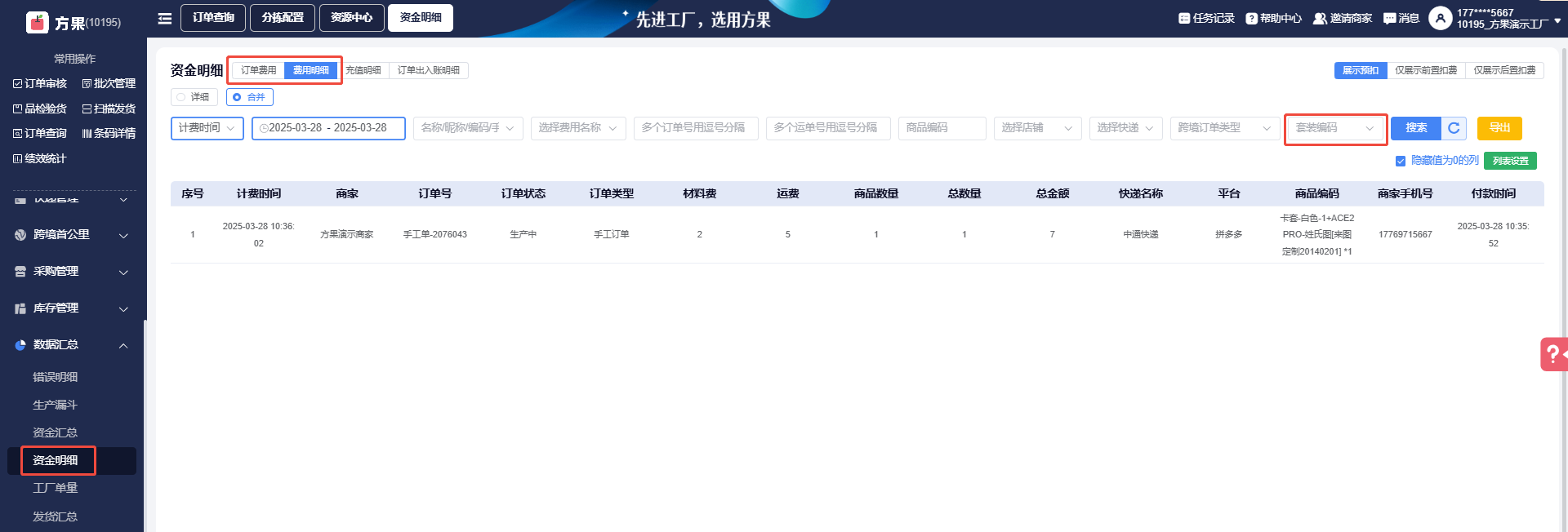Open the 选择费用名称 dropdown

click(578, 128)
